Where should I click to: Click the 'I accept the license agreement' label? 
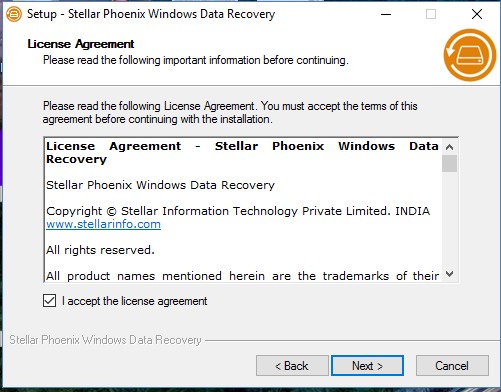point(134,301)
